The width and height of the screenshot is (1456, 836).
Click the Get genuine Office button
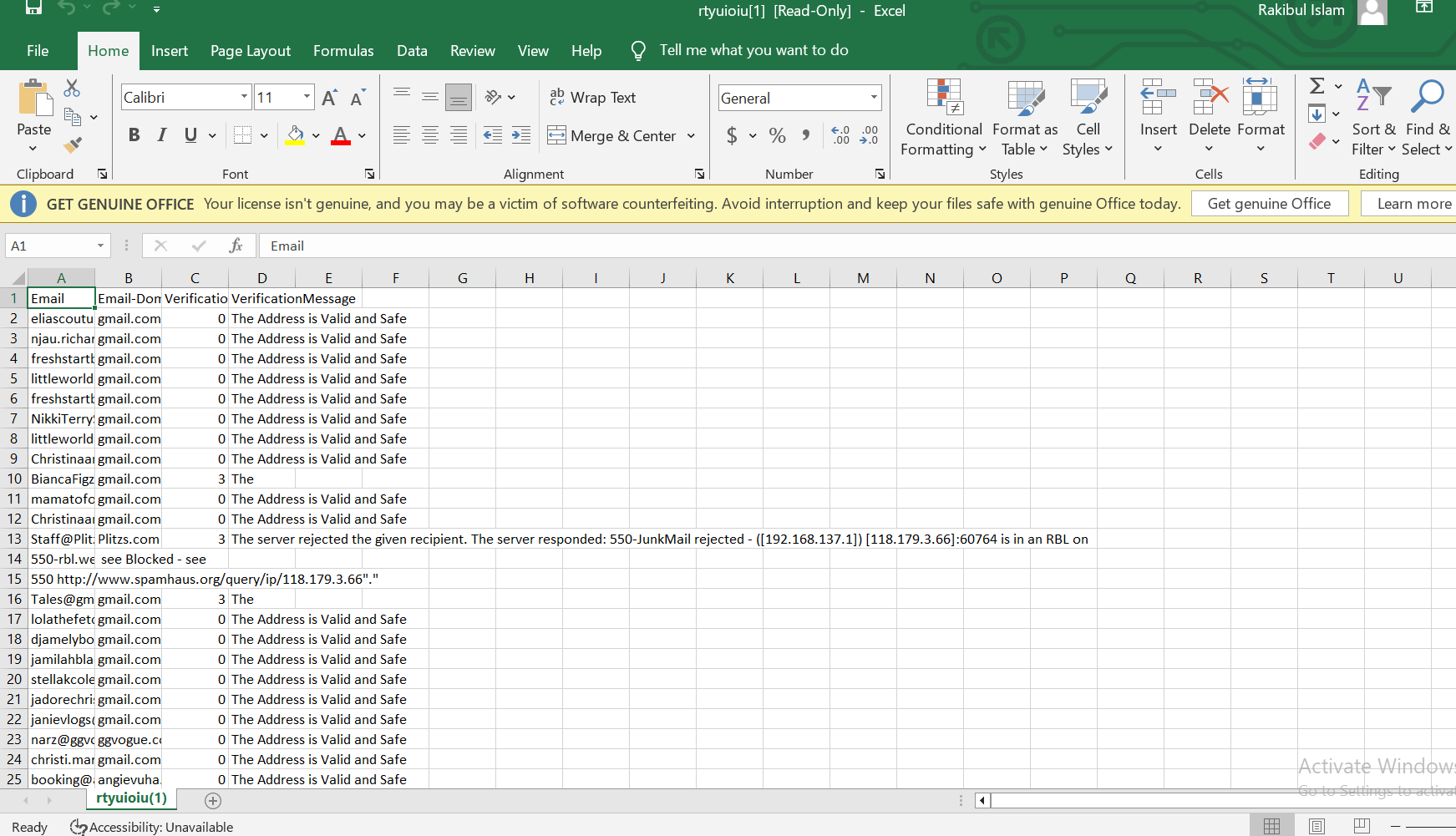tap(1270, 203)
